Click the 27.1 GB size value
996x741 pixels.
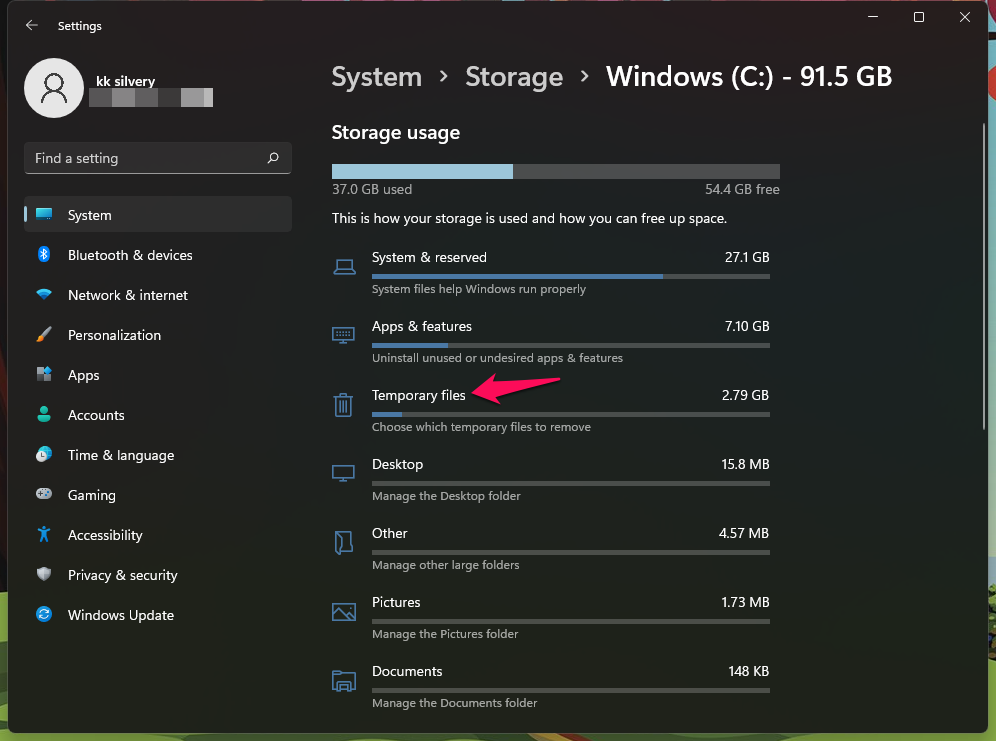click(x=747, y=257)
